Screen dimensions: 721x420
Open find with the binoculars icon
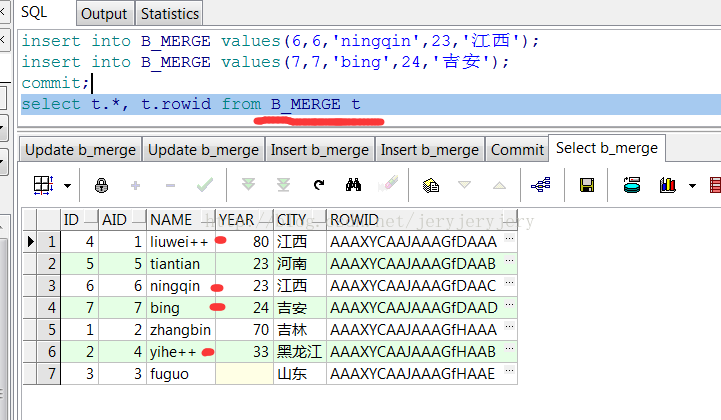[353, 185]
